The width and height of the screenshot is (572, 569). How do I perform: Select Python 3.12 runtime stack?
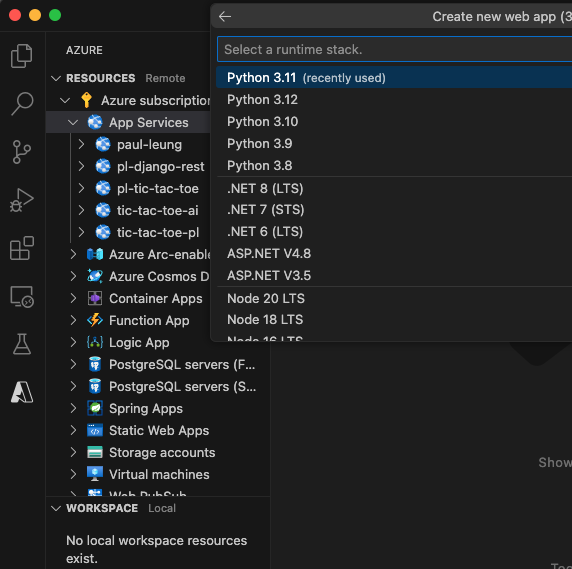pyautogui.click(x=394, y=100)
